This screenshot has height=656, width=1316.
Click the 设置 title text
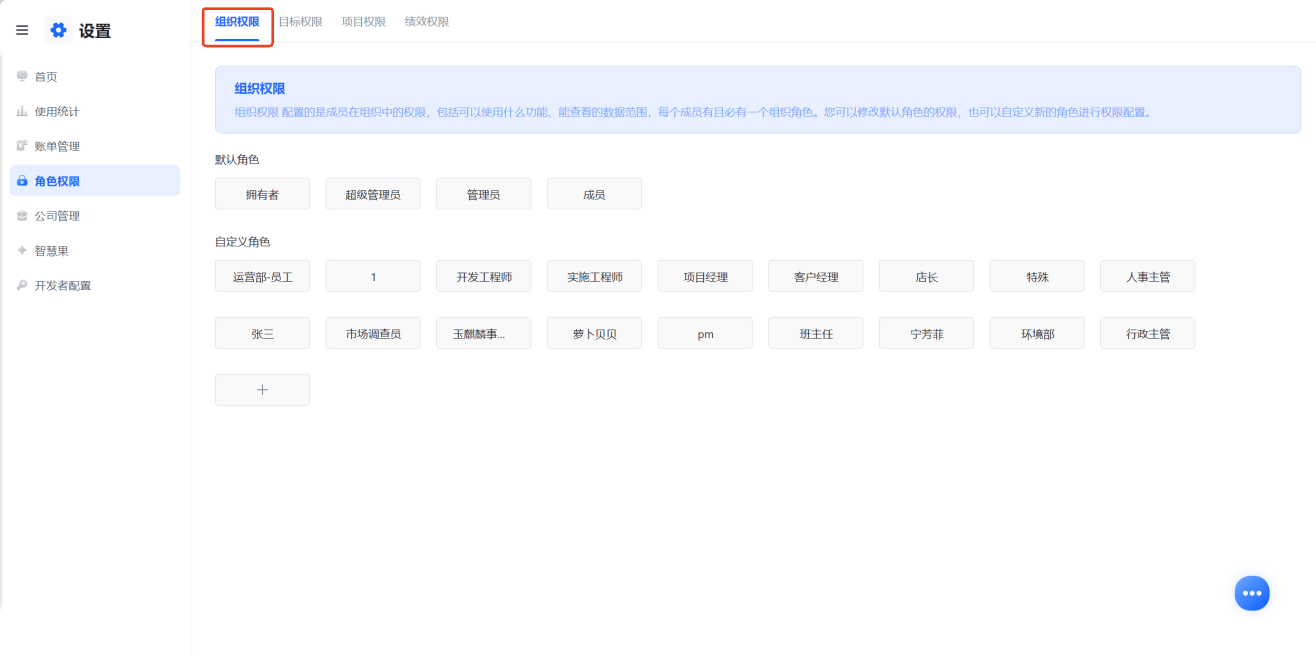95,31
